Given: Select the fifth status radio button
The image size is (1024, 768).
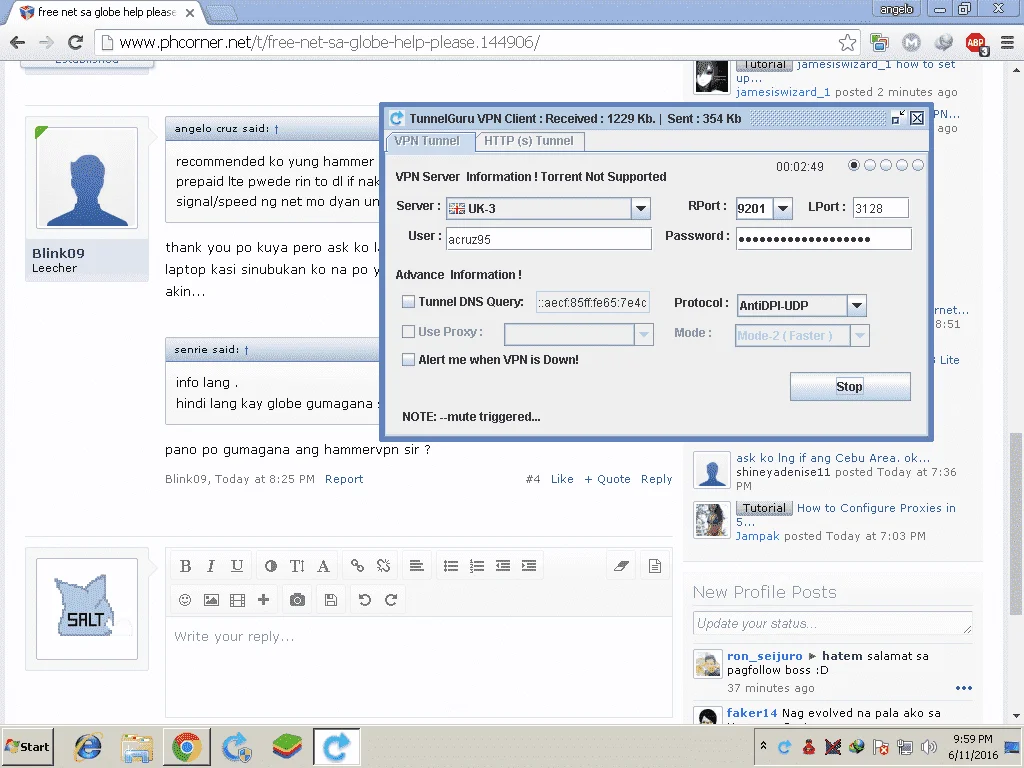Looking at the screenshot, I should coord(918,165).
